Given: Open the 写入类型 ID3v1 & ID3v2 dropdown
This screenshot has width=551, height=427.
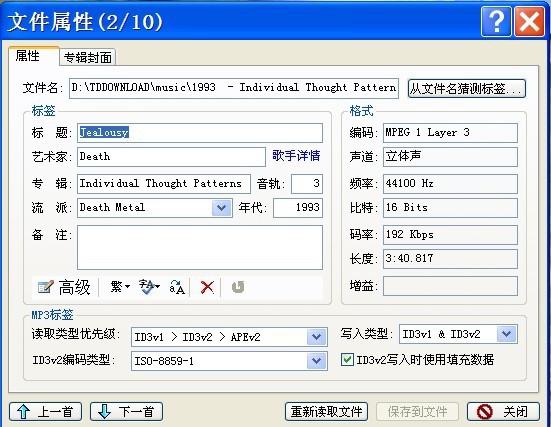Looking at the screenshot, I should click(506, 334).
